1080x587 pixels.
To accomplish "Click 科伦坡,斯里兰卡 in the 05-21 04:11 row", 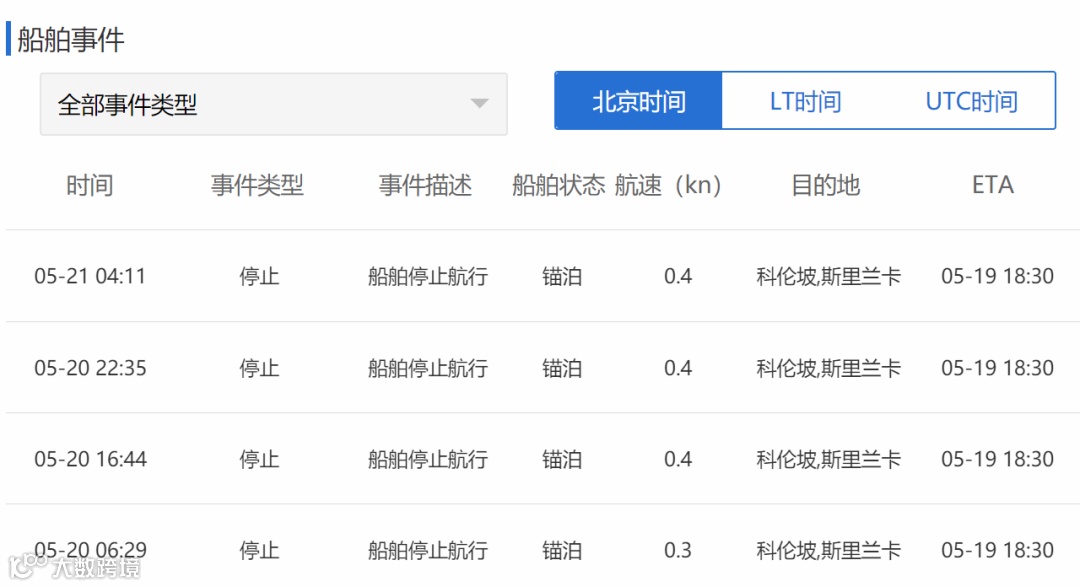I will 829,276.
